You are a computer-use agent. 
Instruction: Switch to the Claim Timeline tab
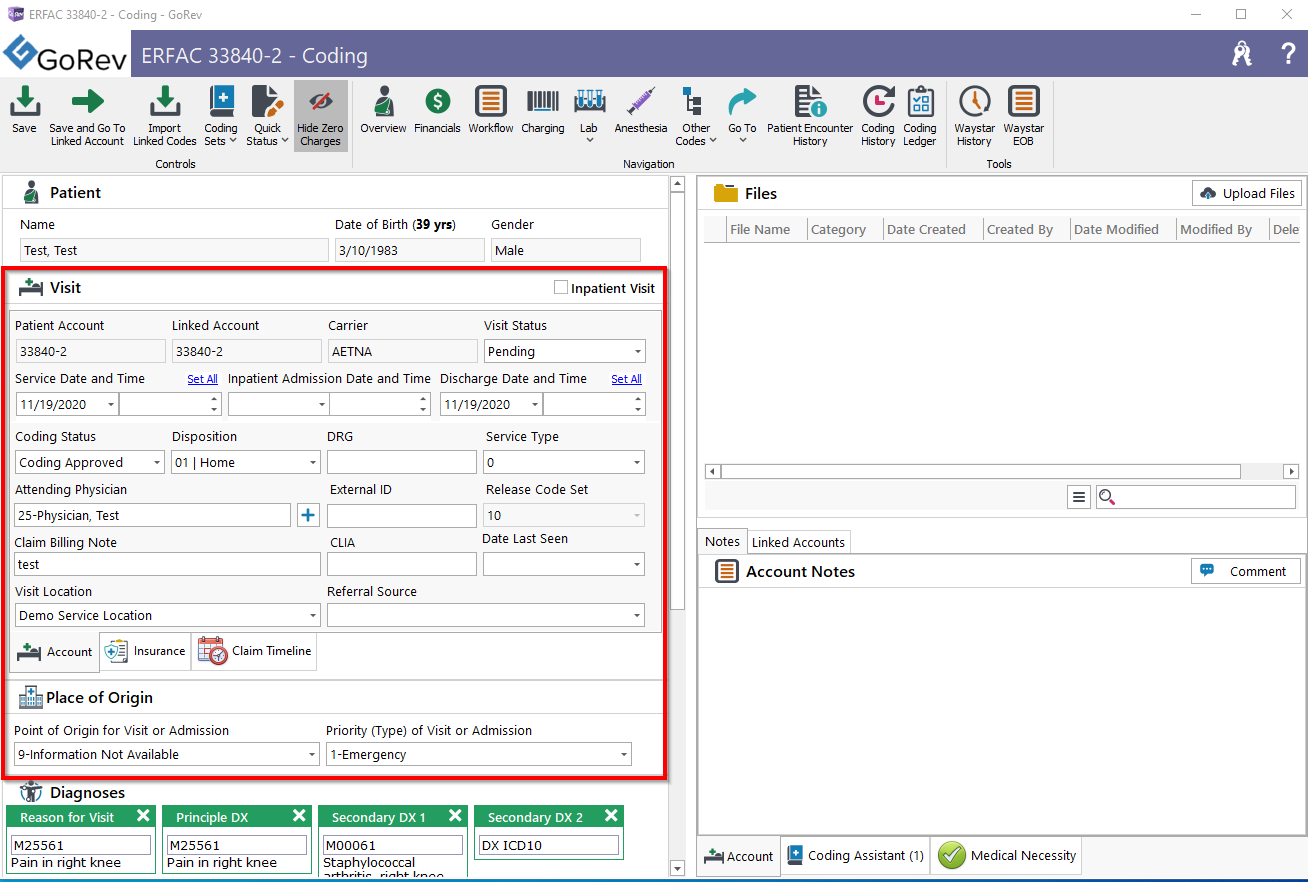(x=254, y=651)
